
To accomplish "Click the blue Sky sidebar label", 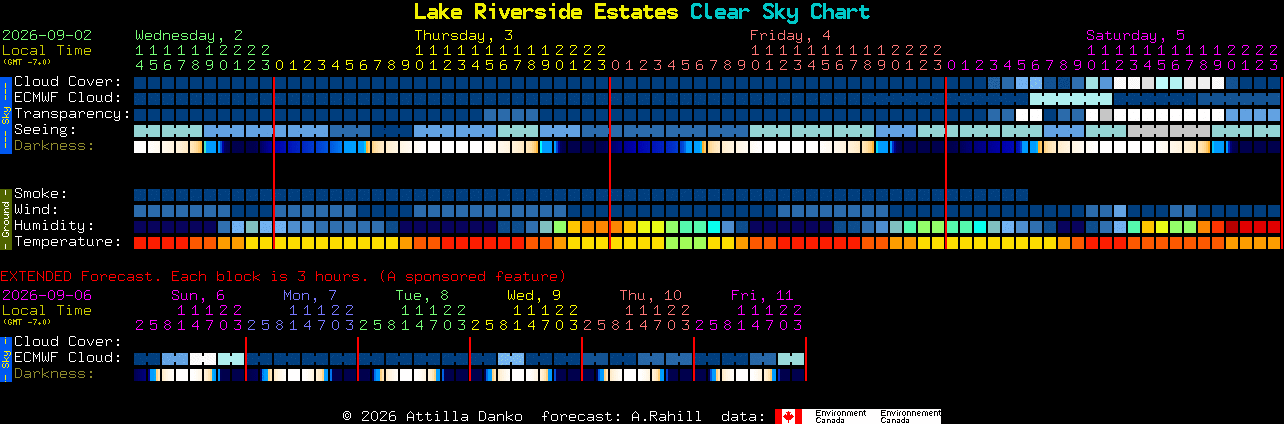I will [x=5, y=113].
